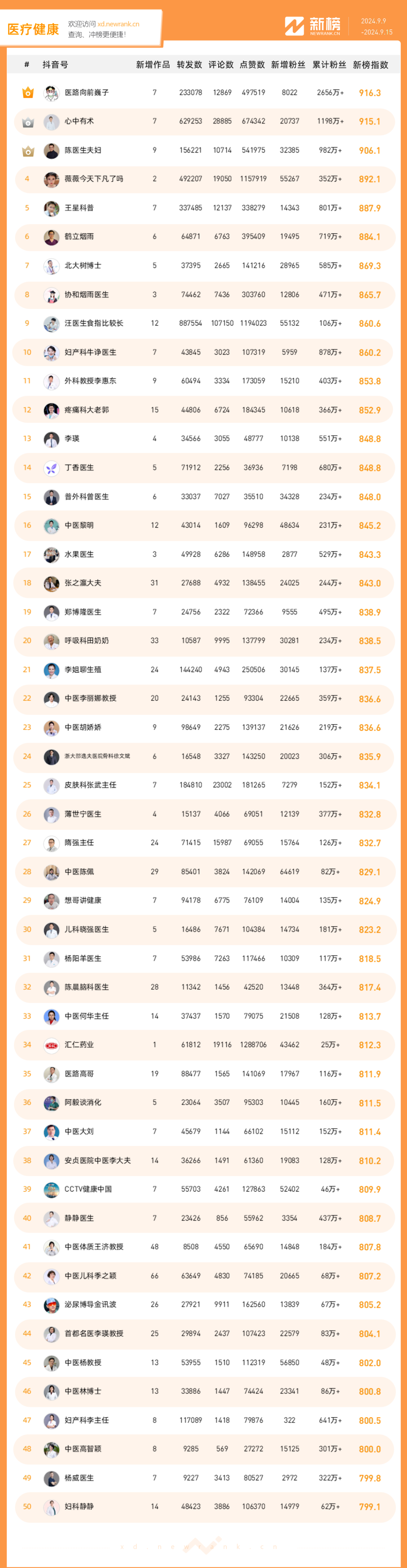Sort by 点赞数 column header
407x1568 pixels.
click(252, 65)
